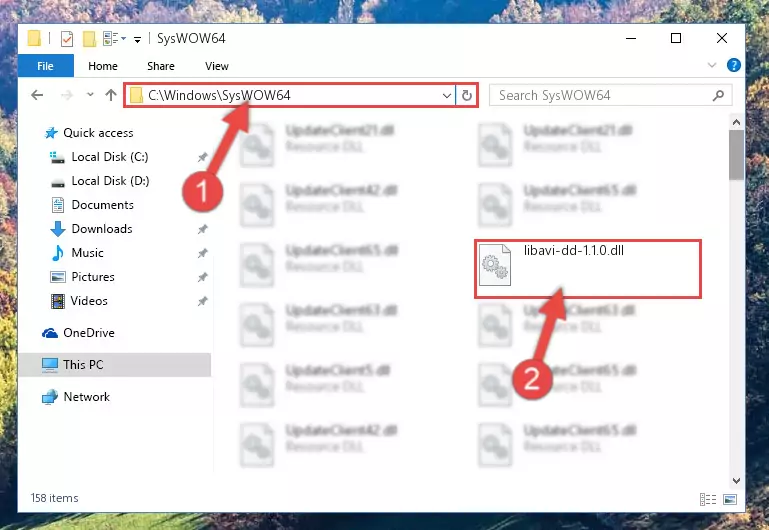769x530 pixels.
Task: Click the vertical scrollbar thumb
Action: 736,155
